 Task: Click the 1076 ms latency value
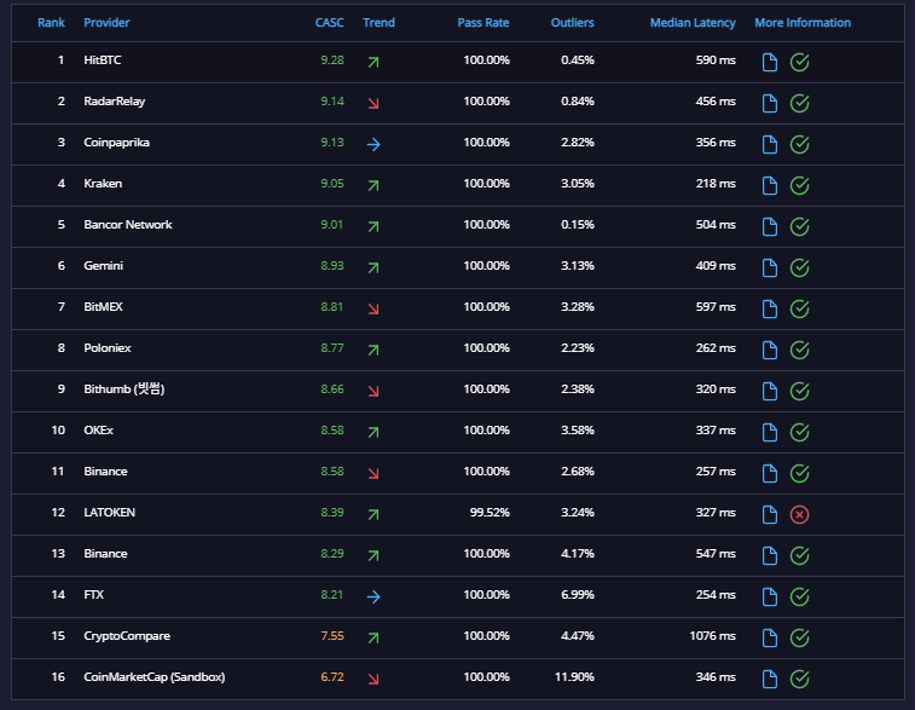712,636
